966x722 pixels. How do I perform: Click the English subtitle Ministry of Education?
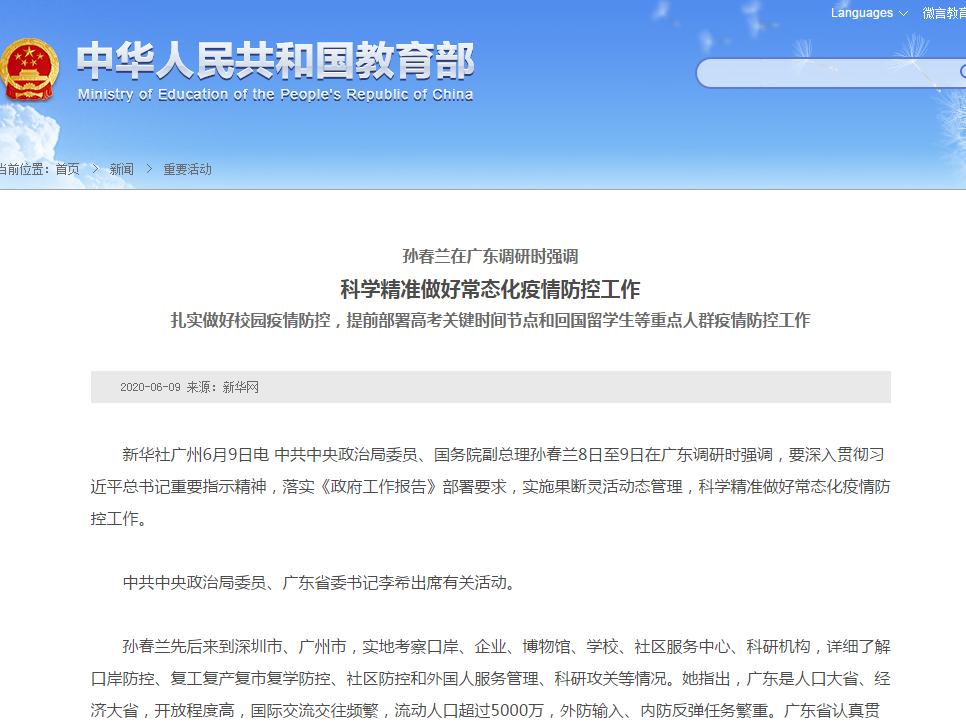tap(275, 94)
